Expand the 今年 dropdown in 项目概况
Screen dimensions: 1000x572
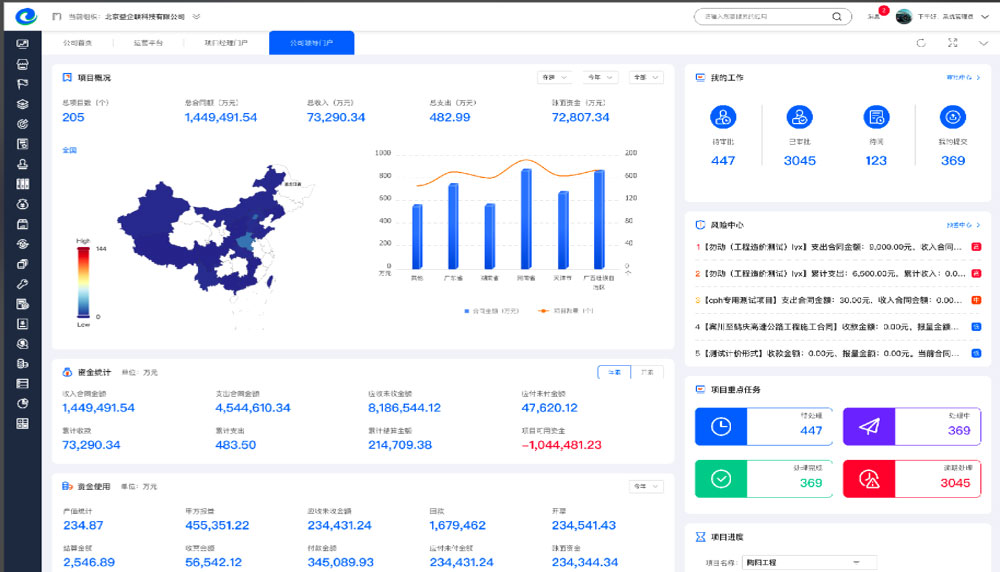[x=601, y=77]
